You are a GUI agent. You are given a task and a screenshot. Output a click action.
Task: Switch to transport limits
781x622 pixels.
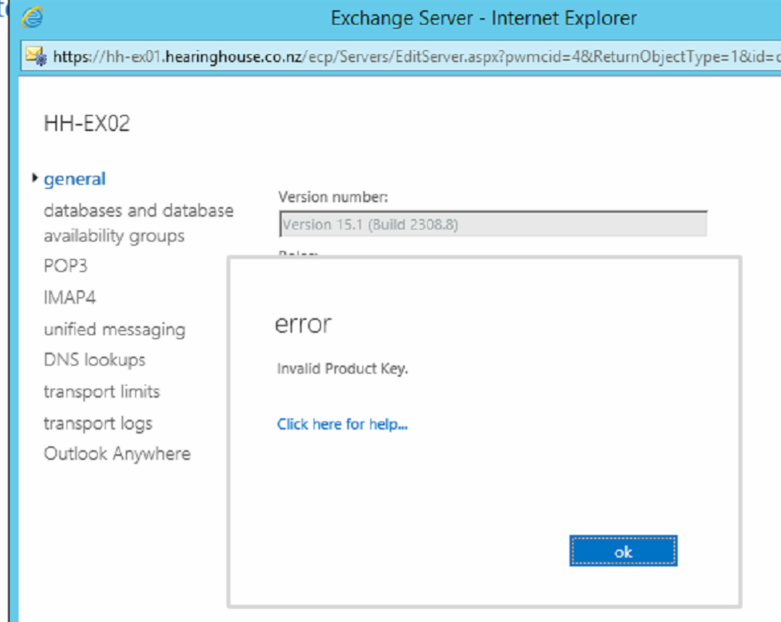pos(102,391)
